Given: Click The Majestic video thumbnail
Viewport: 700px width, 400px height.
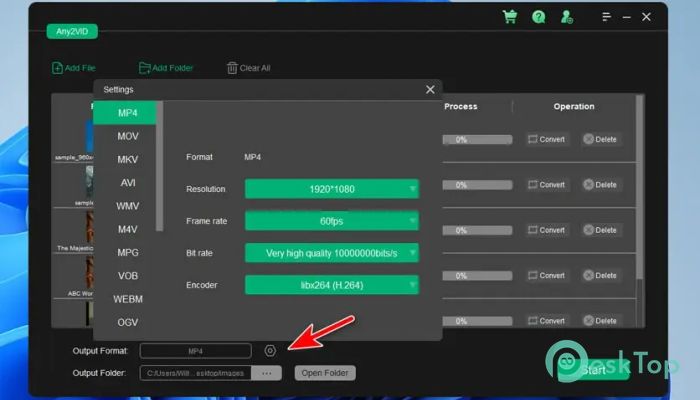Looking at the screenshot, I should pos(89,227).
